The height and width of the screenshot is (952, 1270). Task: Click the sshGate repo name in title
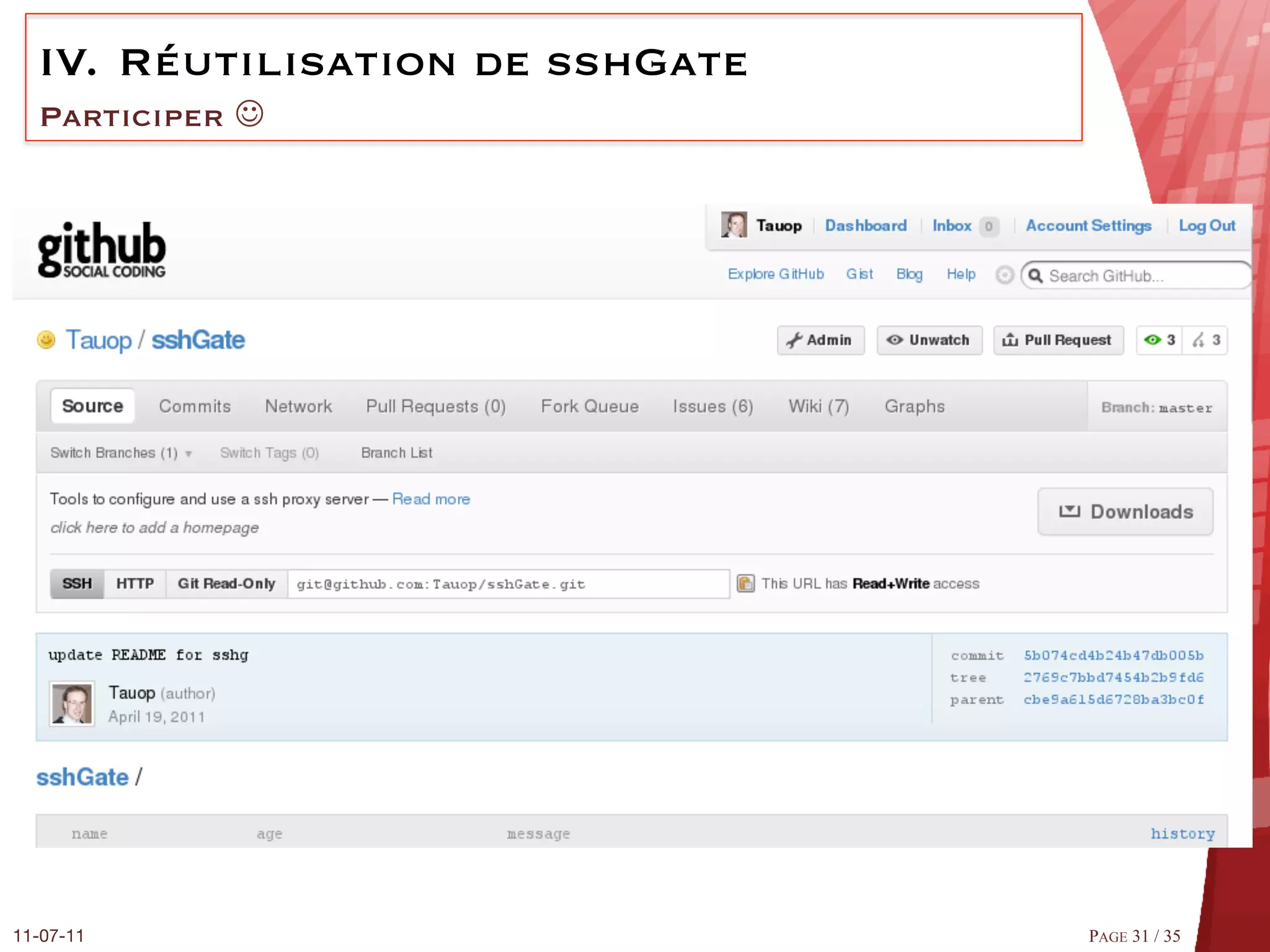coord(198,340)
